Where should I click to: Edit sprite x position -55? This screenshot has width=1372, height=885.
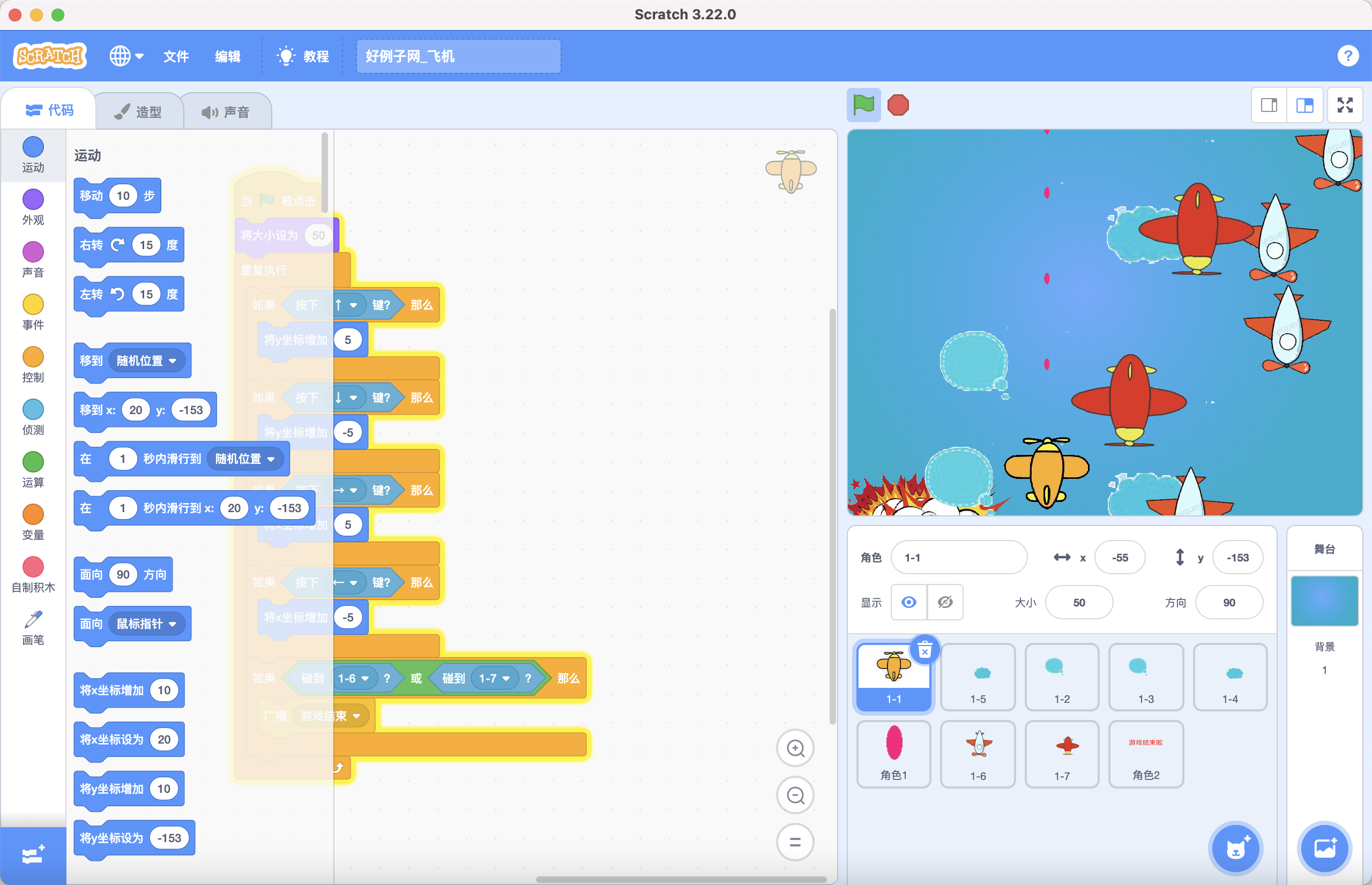tap(1120, 558)
